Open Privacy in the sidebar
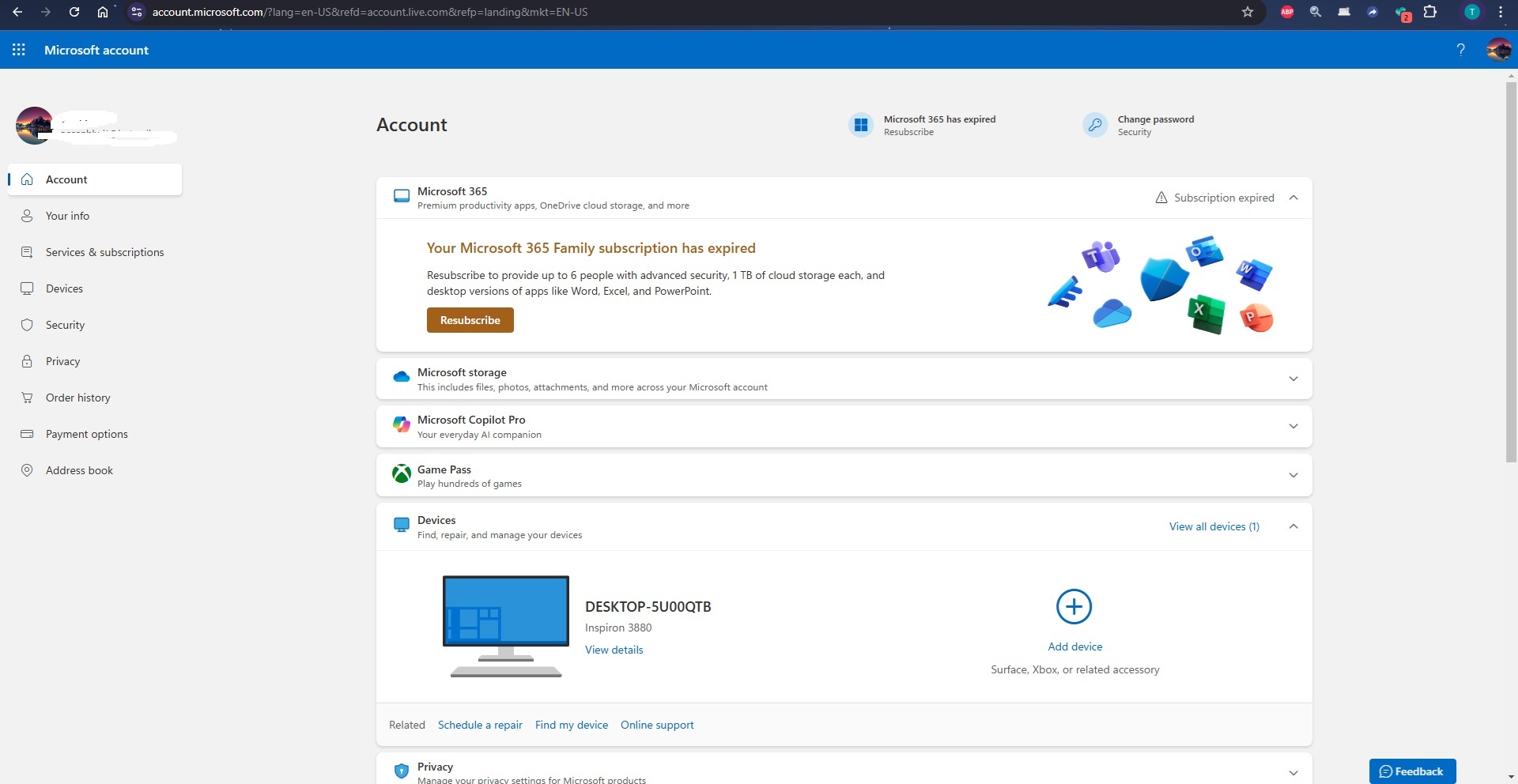The image size is (1518, 784). [95, 361]
